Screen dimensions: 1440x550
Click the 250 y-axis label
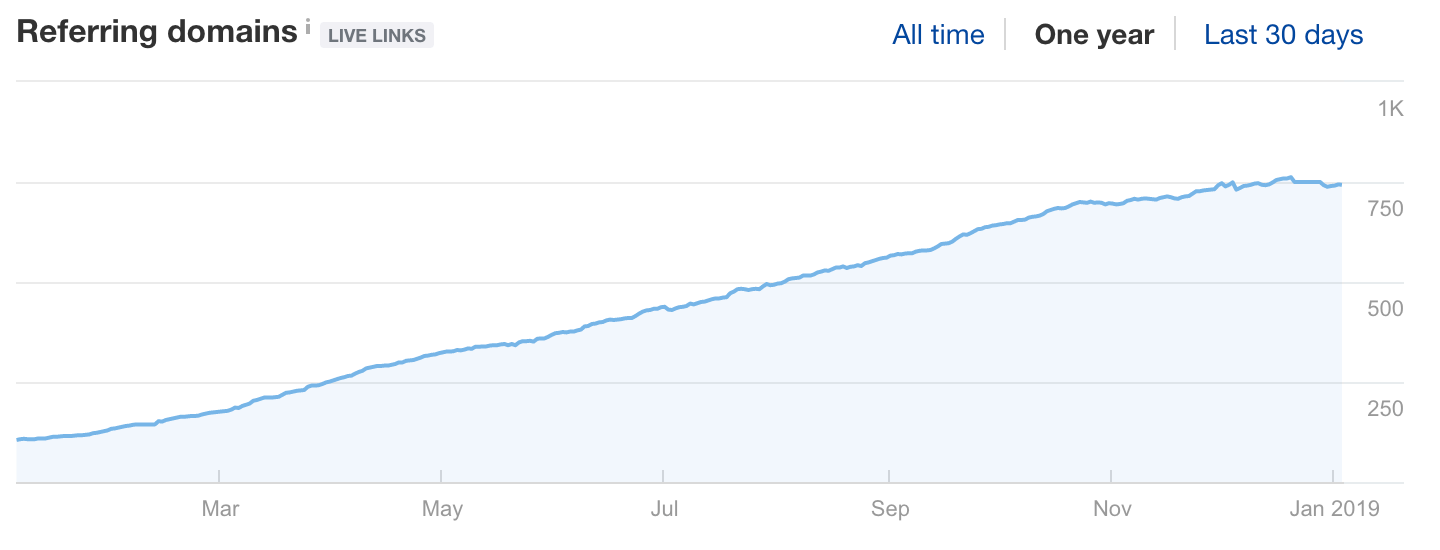[1386, 409]
